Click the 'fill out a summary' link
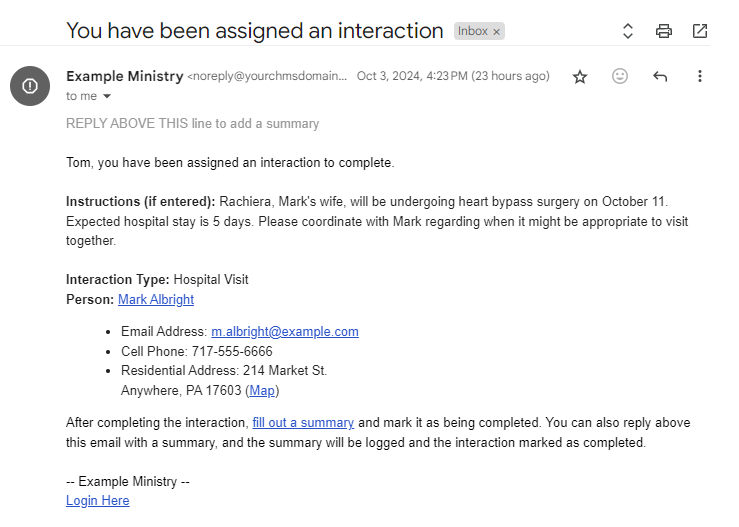The image size is (739, 527). point(303,423)
